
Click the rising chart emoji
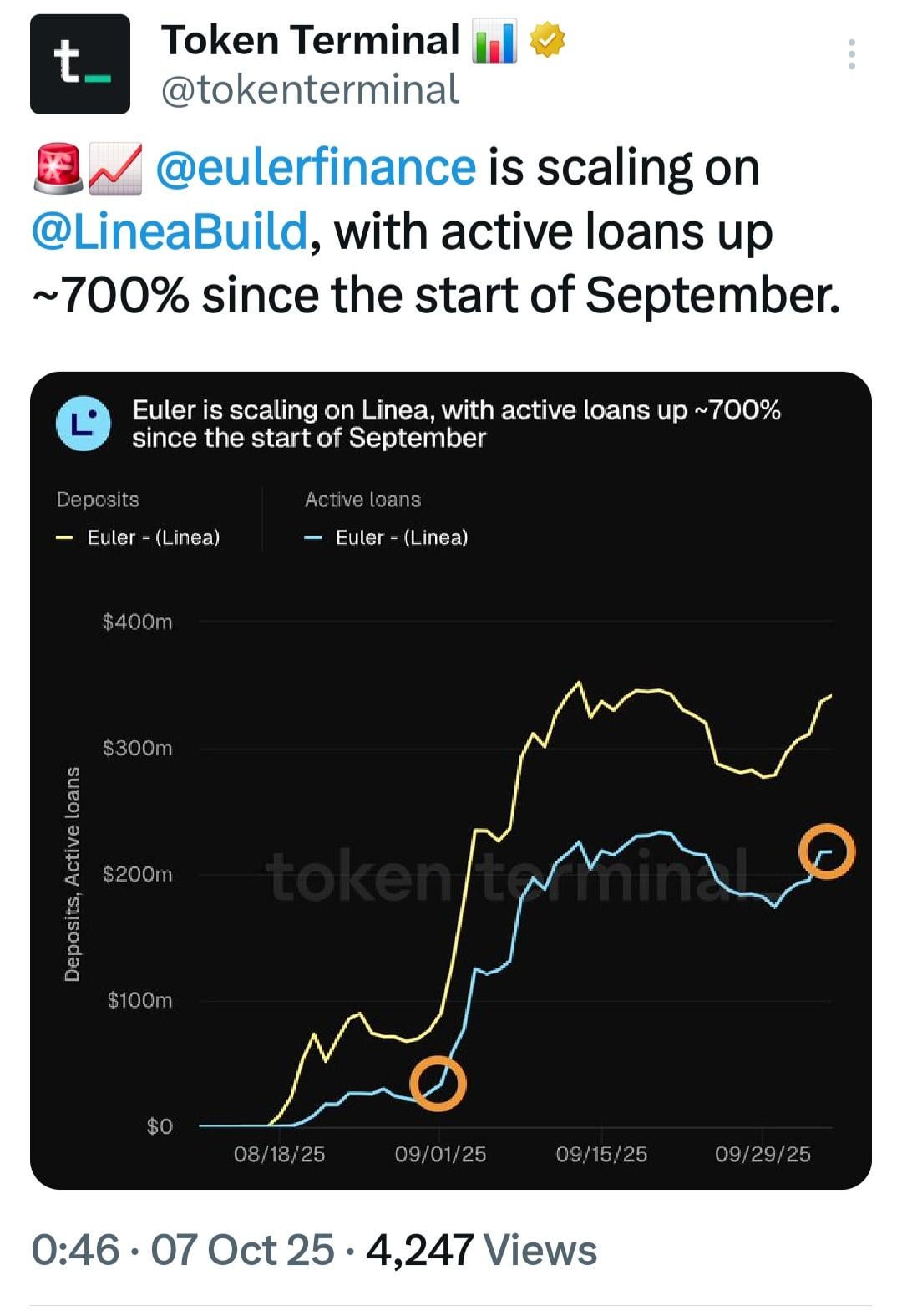pyautogui.click(x=115, y=167)
